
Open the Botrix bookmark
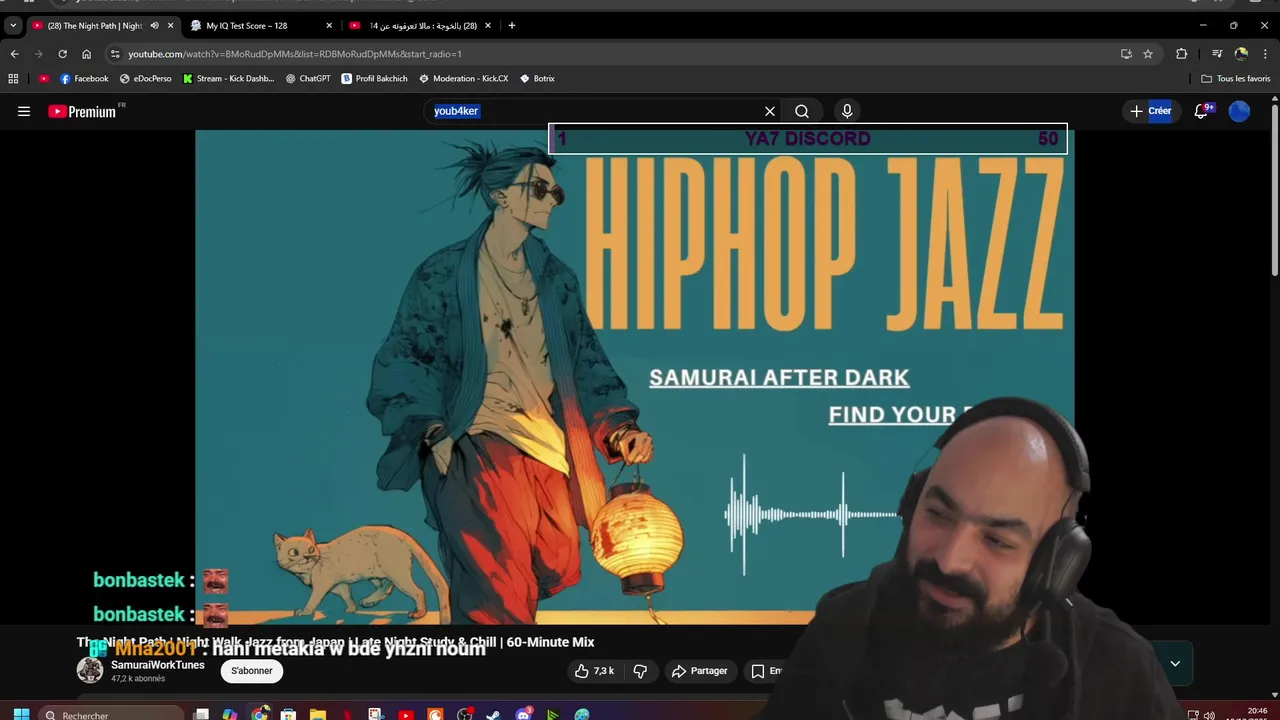tap(537, 79)
